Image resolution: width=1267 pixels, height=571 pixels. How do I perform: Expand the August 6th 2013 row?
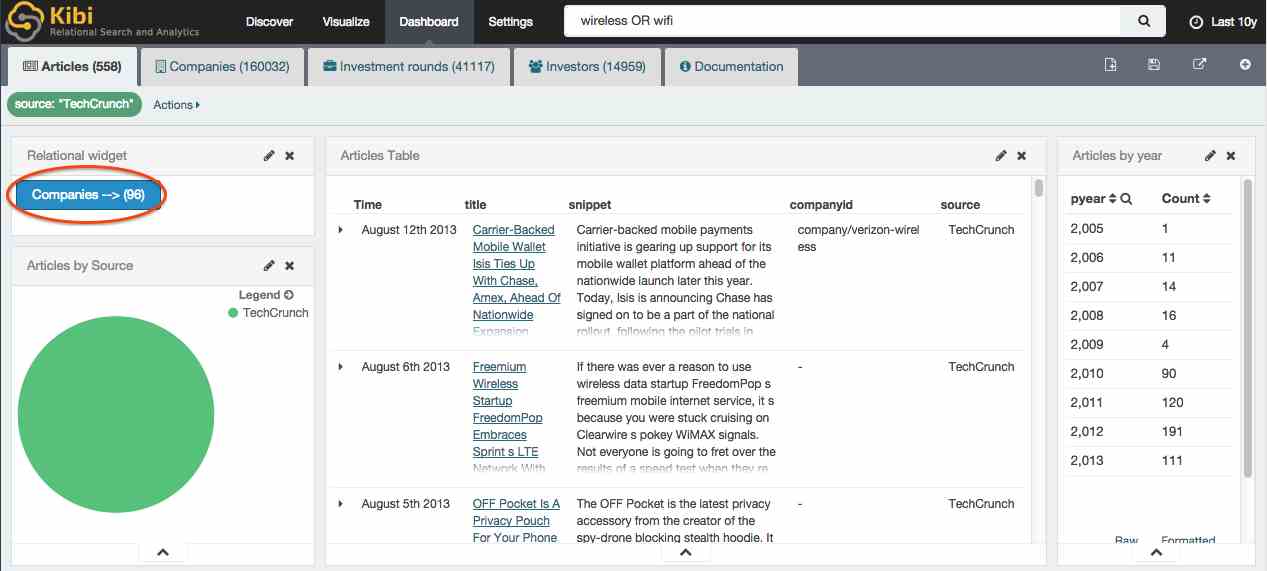coord(340,367)
